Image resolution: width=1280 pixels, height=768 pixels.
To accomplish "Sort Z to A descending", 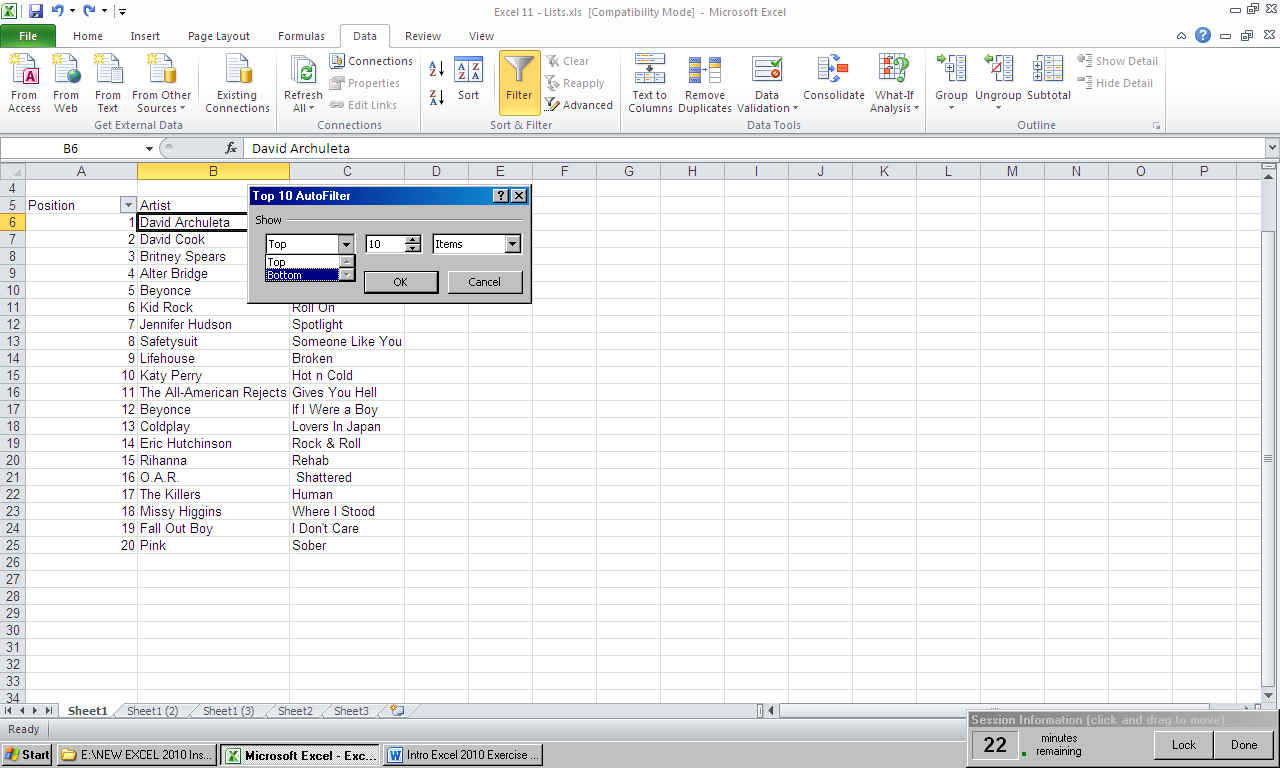I will (437, 97).
